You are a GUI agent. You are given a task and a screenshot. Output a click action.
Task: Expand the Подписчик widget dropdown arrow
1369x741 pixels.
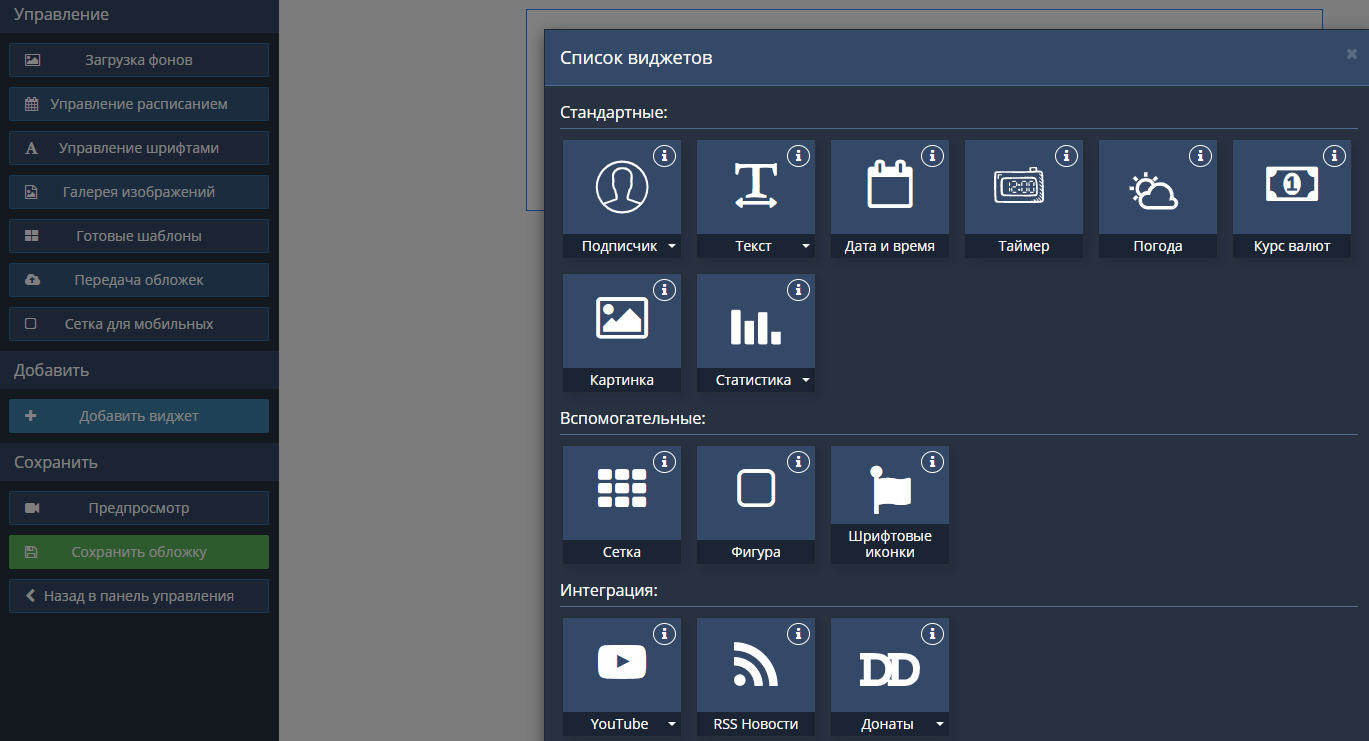point(672,246)
